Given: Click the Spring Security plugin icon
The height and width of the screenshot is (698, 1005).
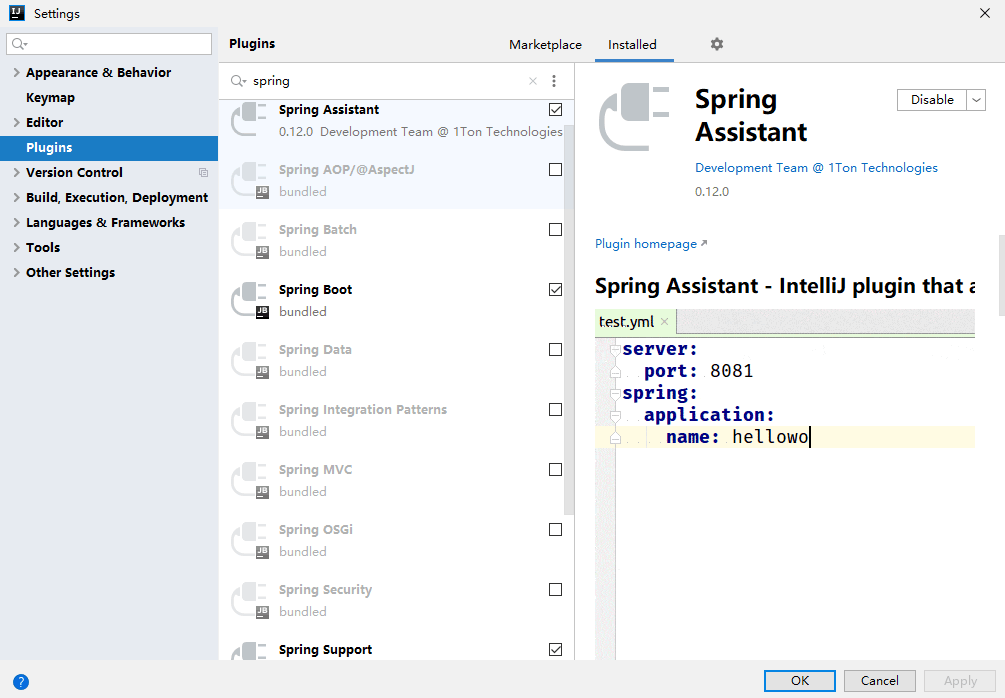Looking at the screenshot, I should point(249,600).
